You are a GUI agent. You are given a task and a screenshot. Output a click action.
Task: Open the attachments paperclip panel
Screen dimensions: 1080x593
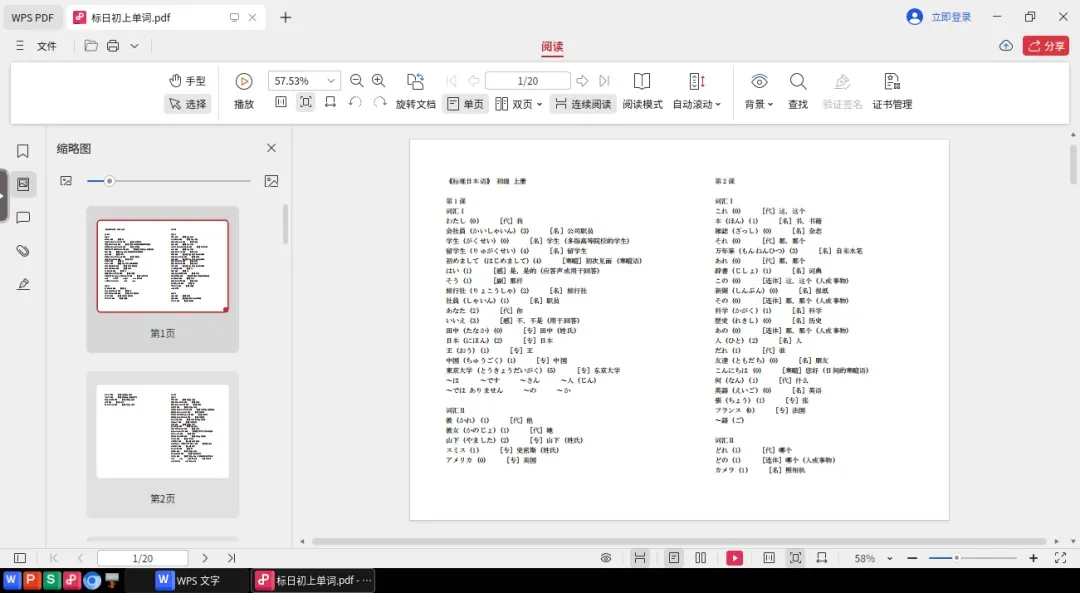click(x=23, y=251)
